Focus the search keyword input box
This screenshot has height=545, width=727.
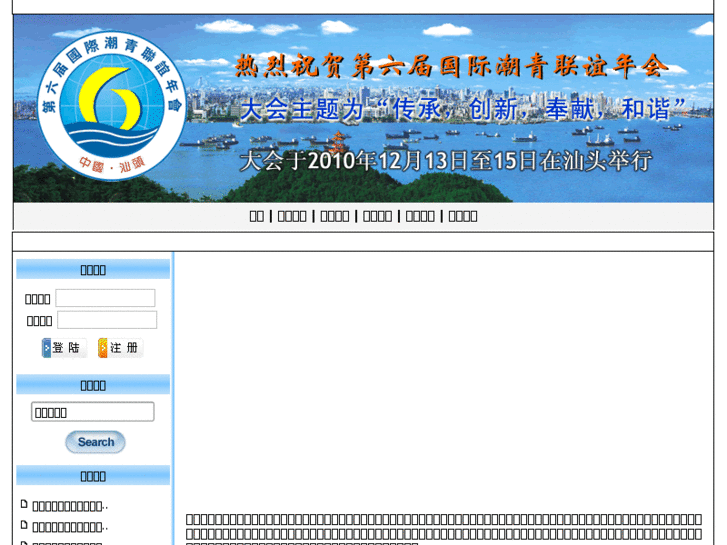[x=93, y=412]
